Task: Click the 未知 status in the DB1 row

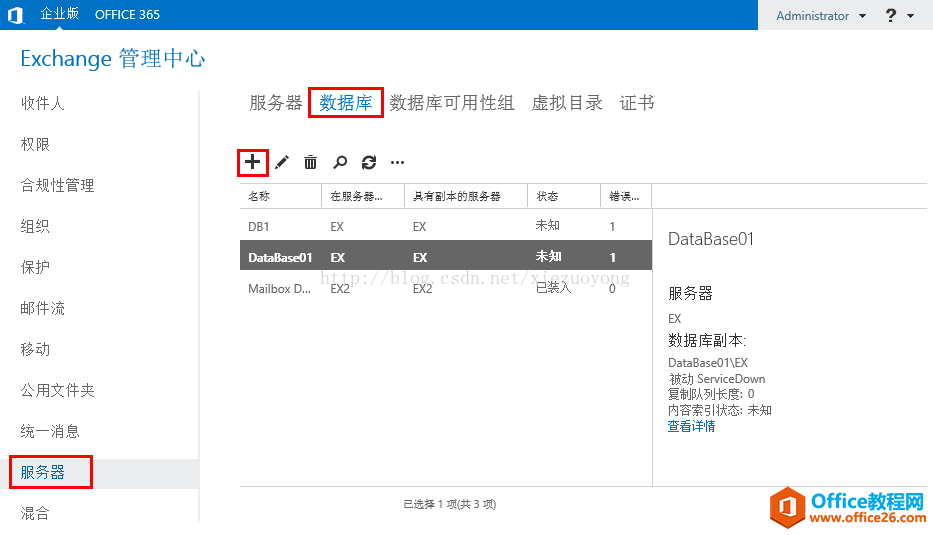Action: click(547, 226)
